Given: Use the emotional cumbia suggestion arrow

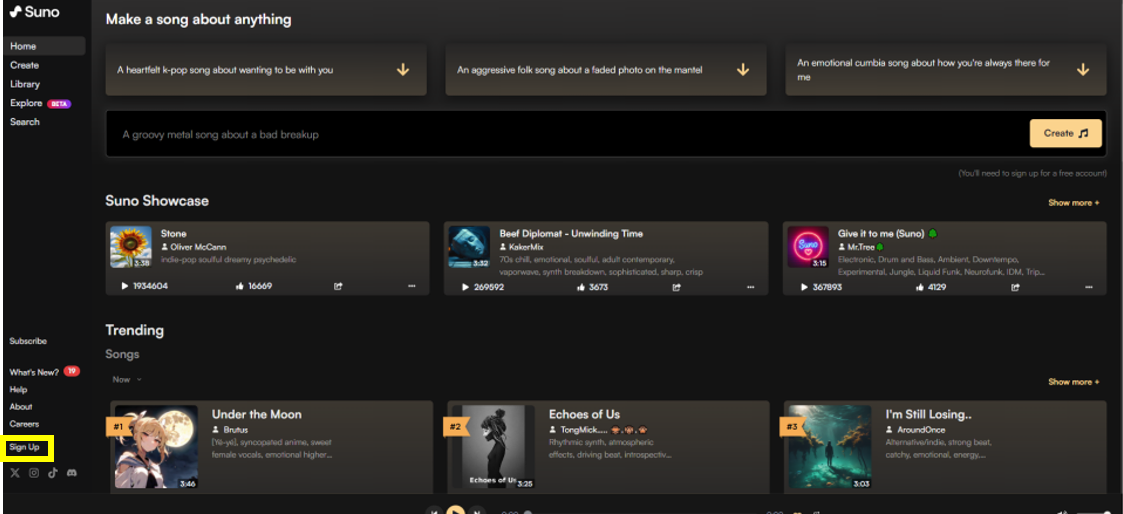Looking at the screenshot, I should [1082, 69].
